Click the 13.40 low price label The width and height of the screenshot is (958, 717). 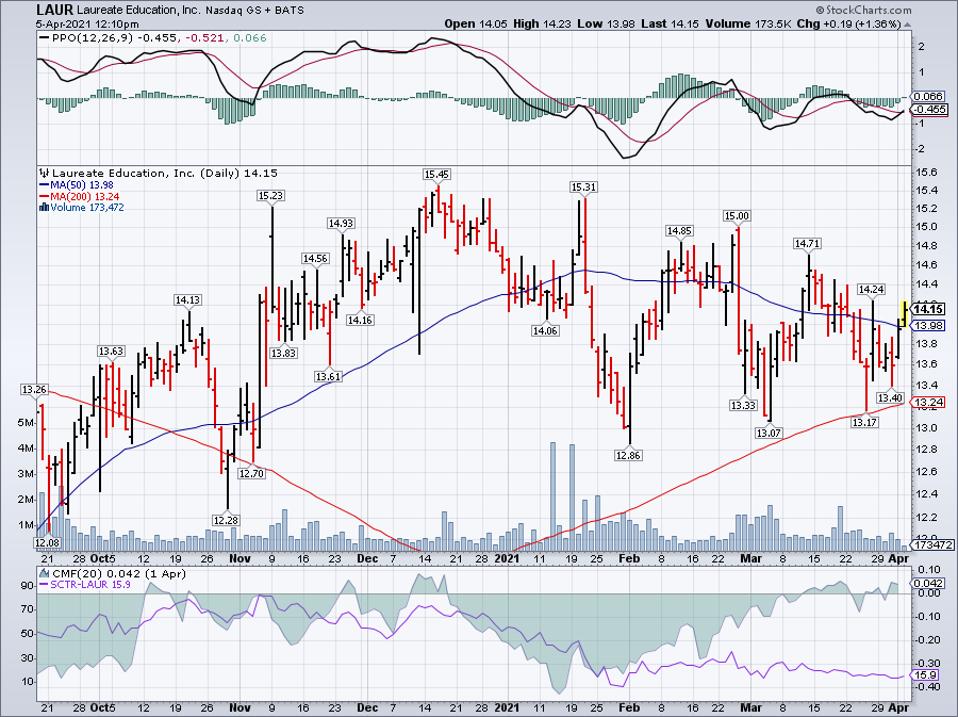pyautogui.click(x=890, y=398)
